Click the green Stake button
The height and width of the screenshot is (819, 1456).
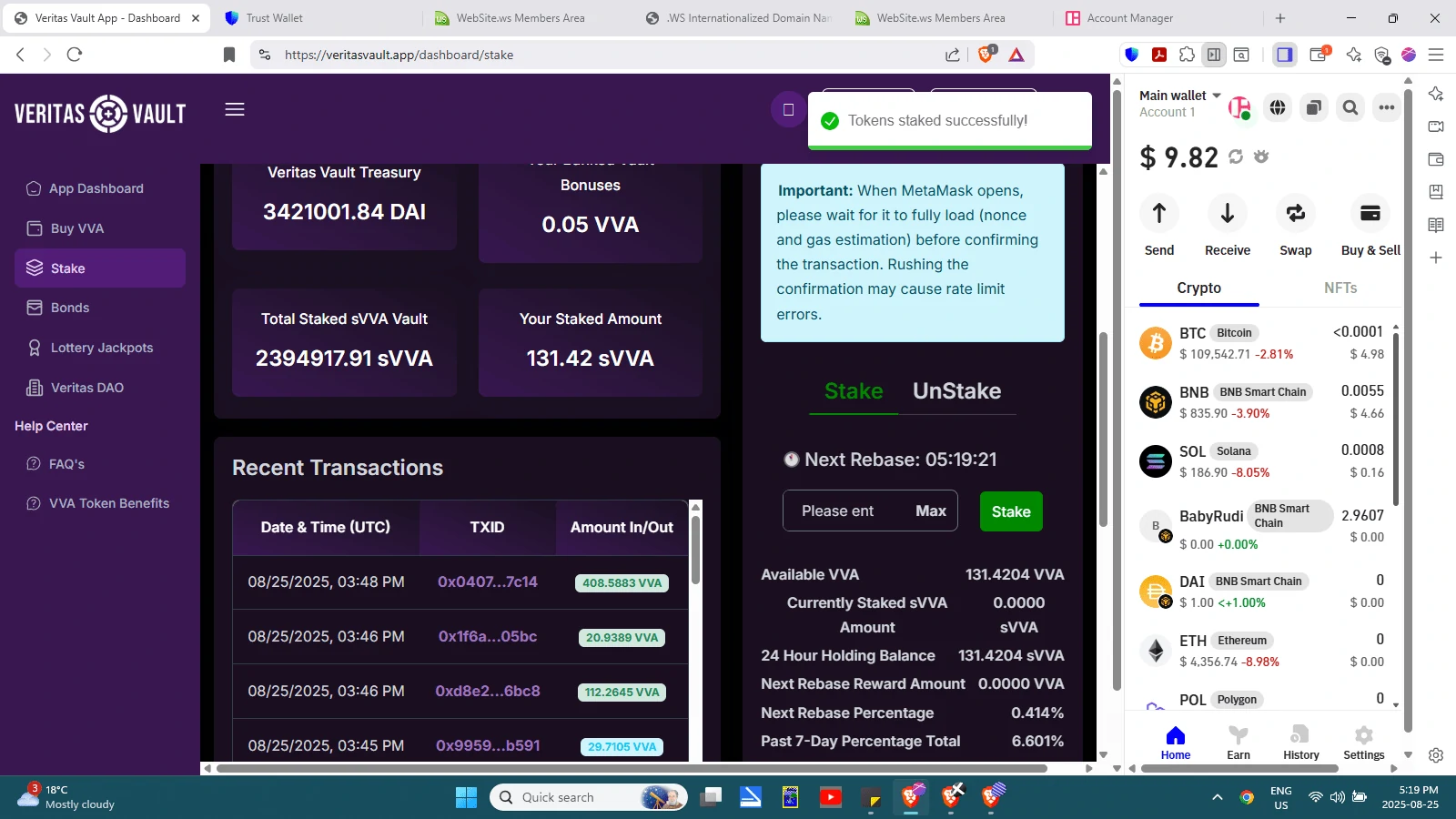coord(1010,511)
